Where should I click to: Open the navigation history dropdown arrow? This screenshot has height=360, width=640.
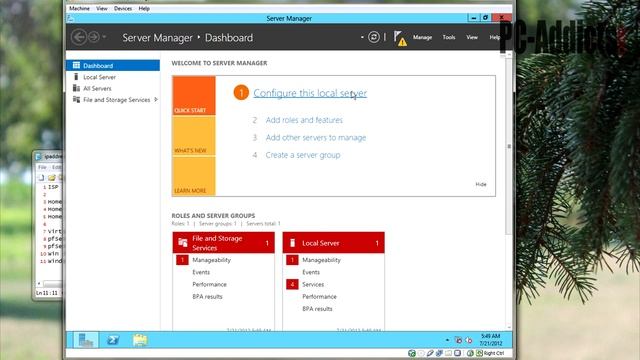pos(104,37)
